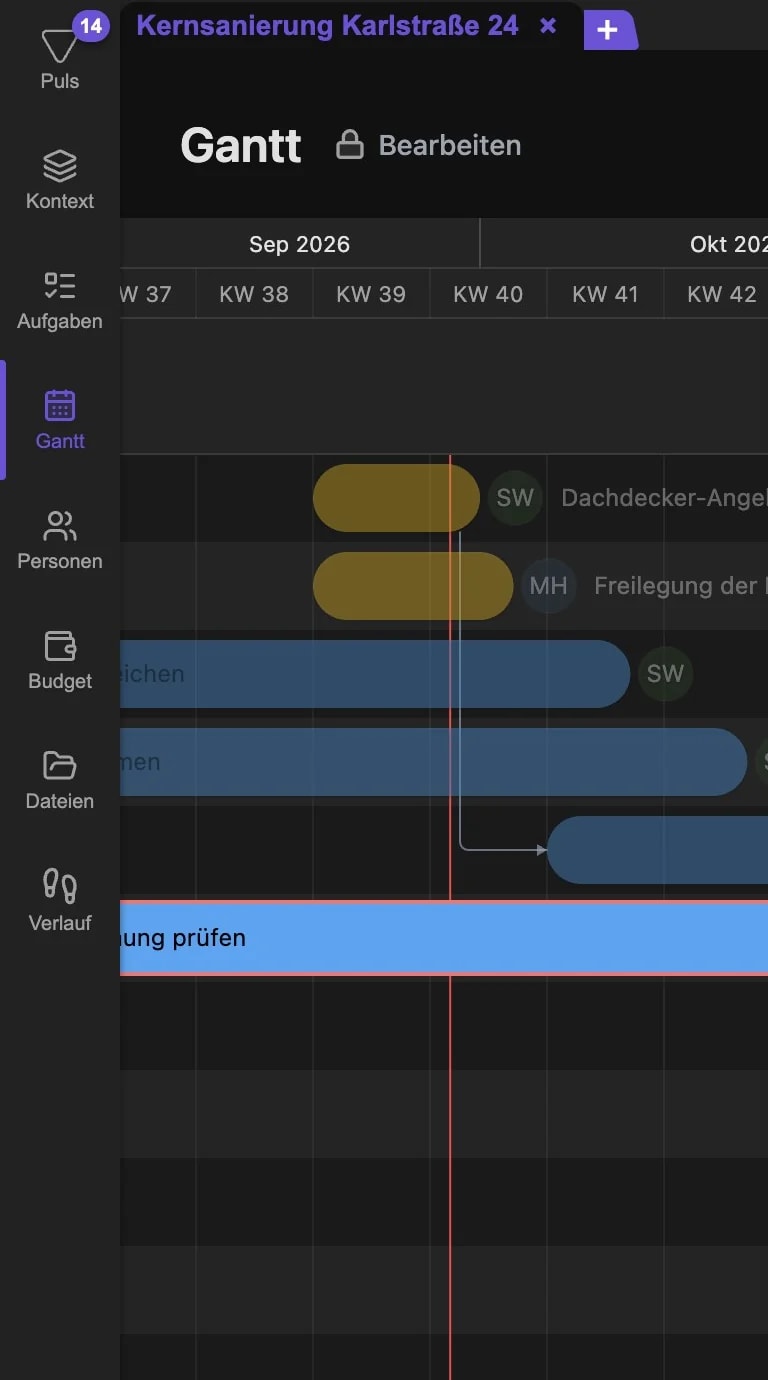Click the KW 40 week header
The width and height of the screenshot is (768, 1380).
[488, 294]
